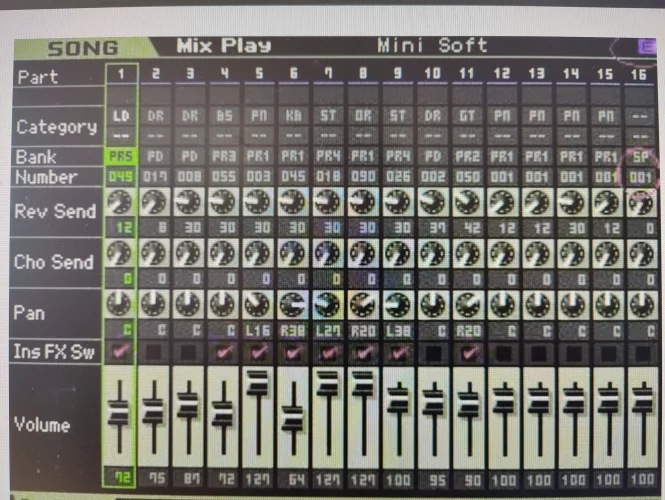Switch to the SONG tab
Screen dimensions: 665x500
pyautogui.click(x=83, y=47)
